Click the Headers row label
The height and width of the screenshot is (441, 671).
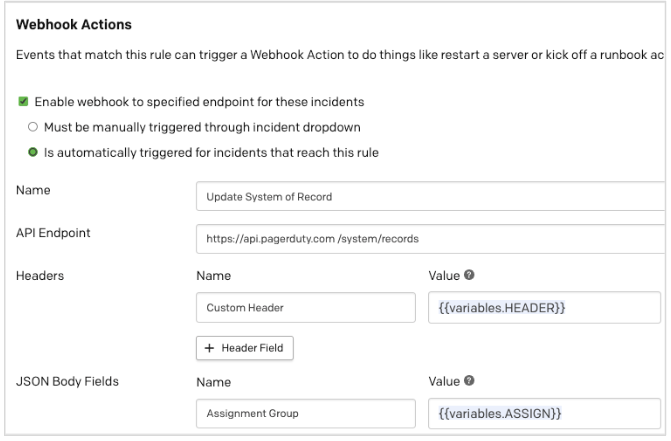pyautogui.click(x=41, y=271)
